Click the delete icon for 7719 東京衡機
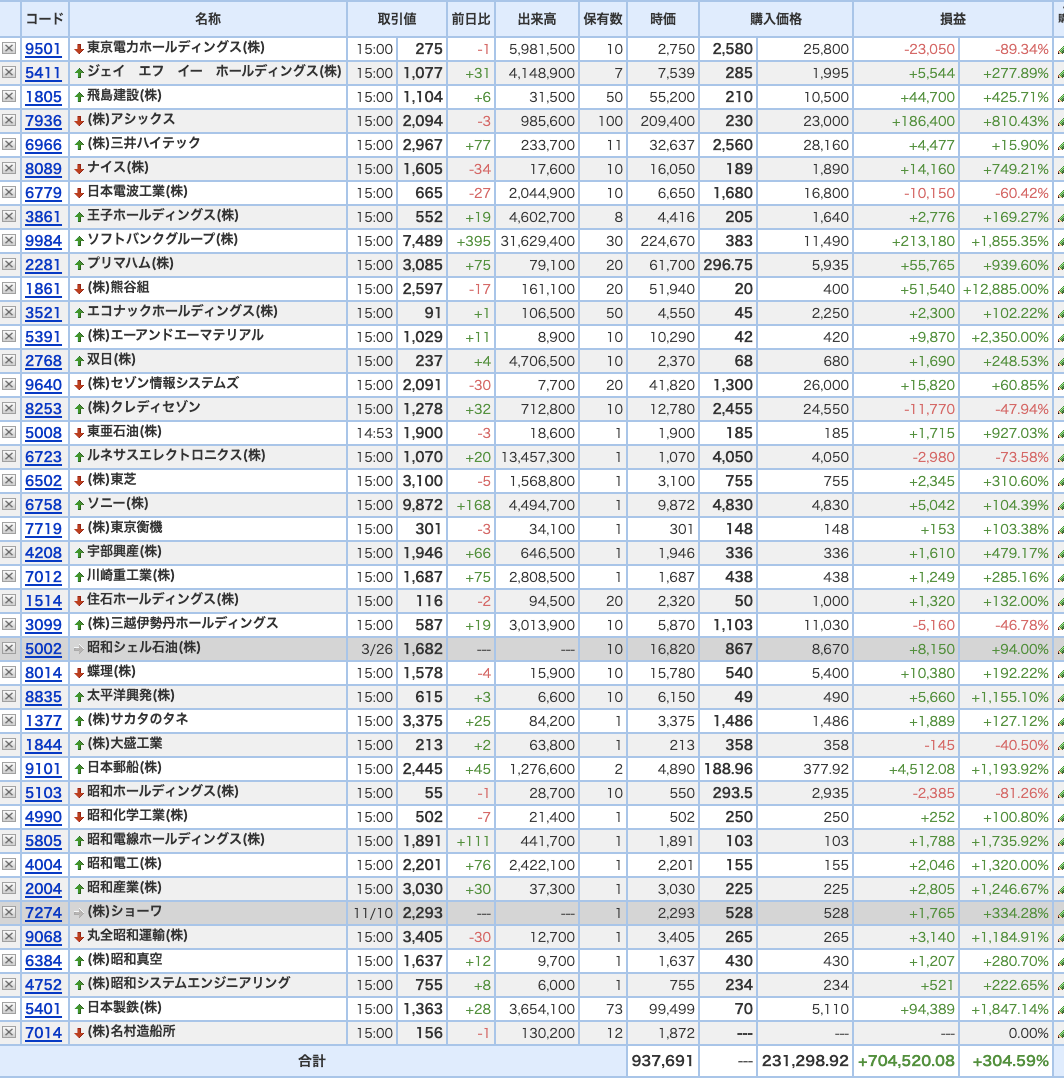Image resolution: width=1064 pixels, height=1078 pixels. click(8, 529)
